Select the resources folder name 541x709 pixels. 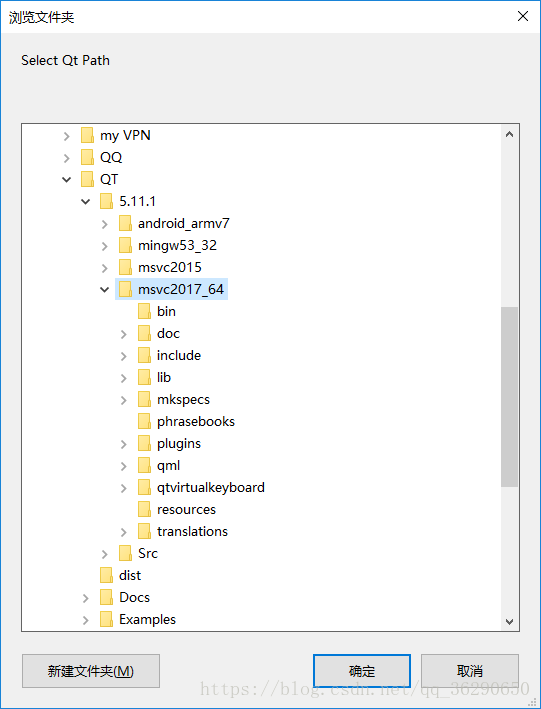tap(186, 510)
